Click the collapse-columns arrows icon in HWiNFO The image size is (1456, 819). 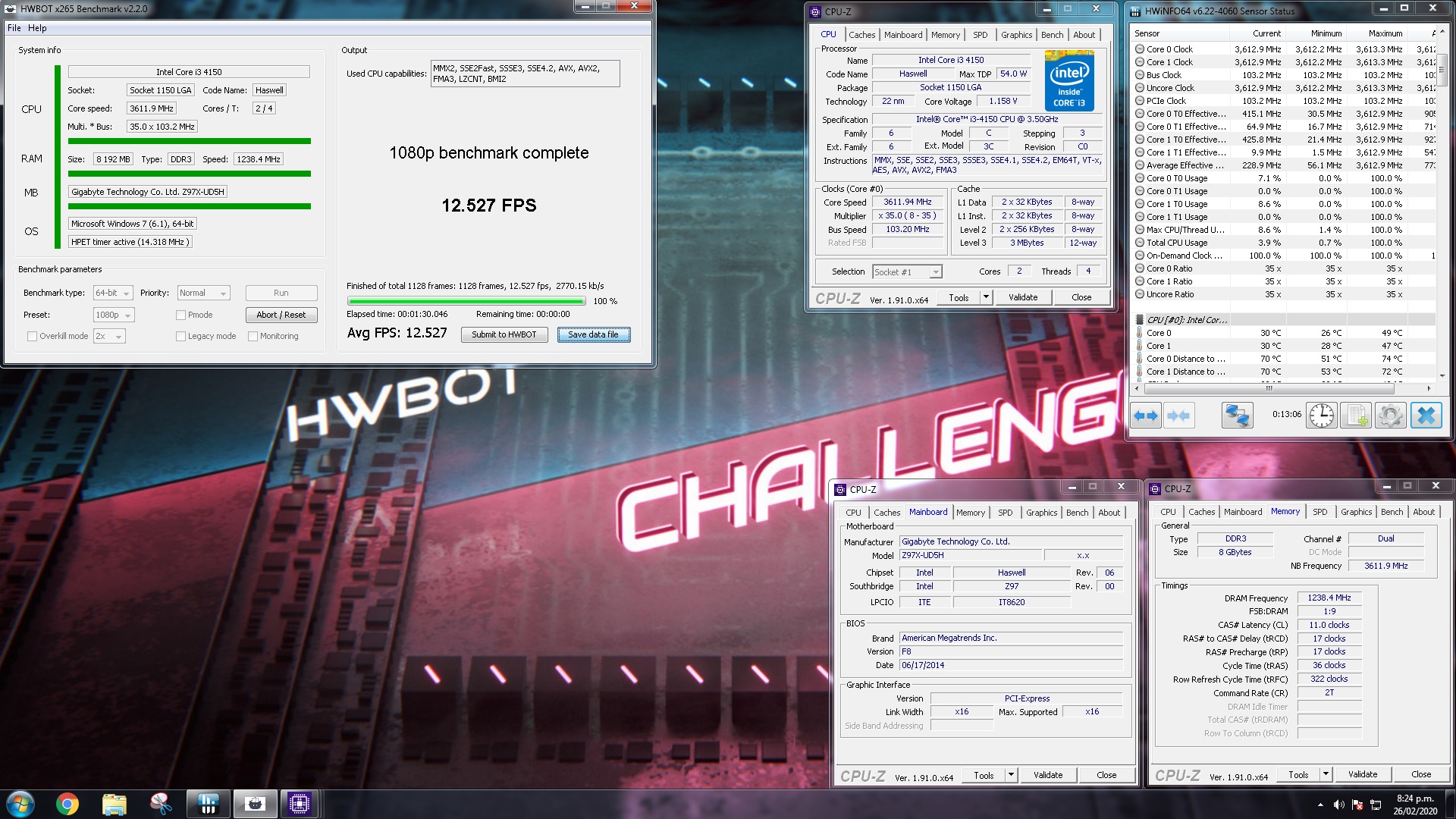tap(1178, 416)
